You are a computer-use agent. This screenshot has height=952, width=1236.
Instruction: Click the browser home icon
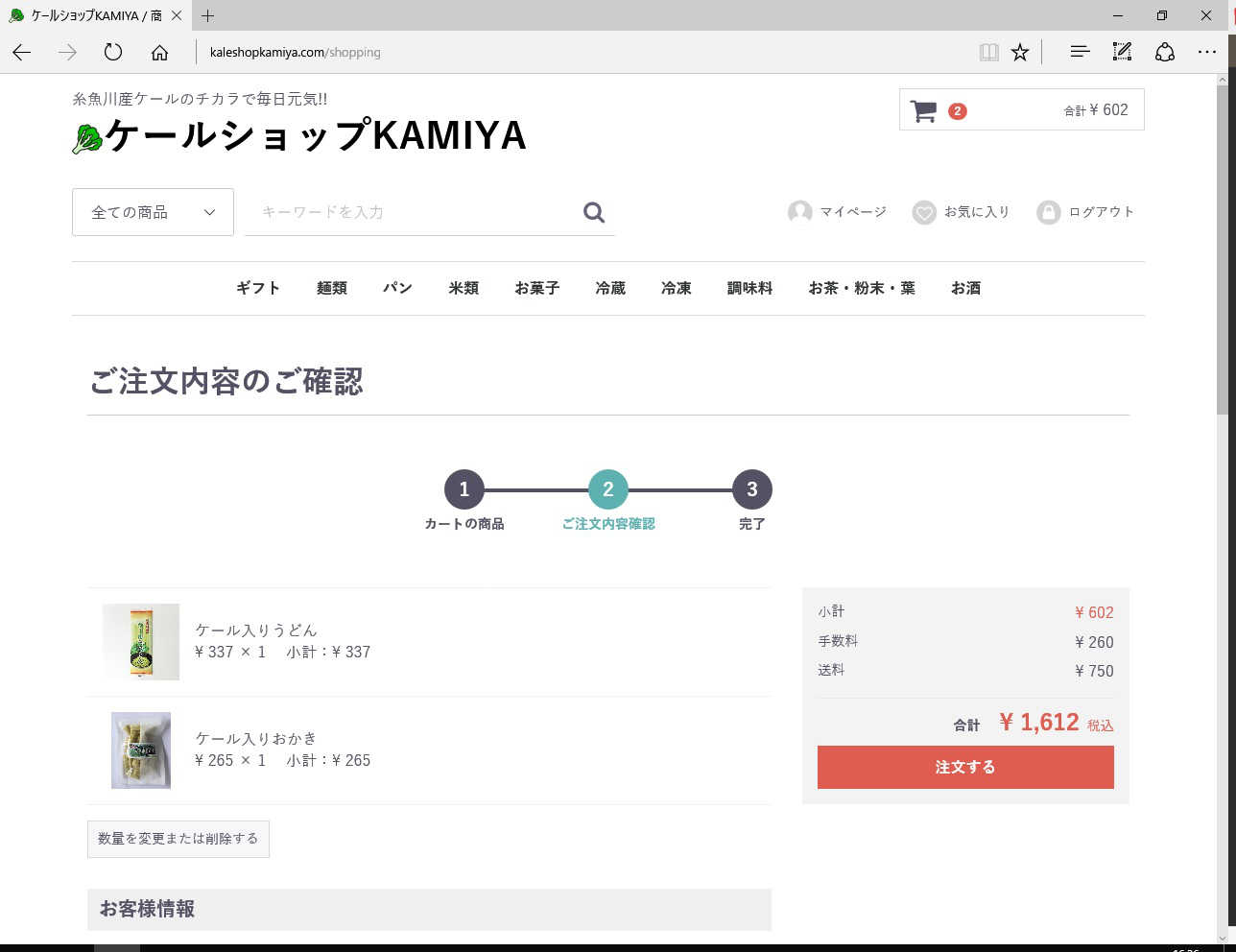click(x=159, y=52)
